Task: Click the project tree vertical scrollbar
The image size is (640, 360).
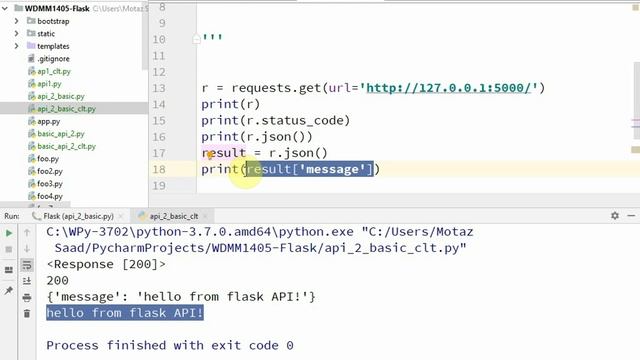Action: [145, 37]
